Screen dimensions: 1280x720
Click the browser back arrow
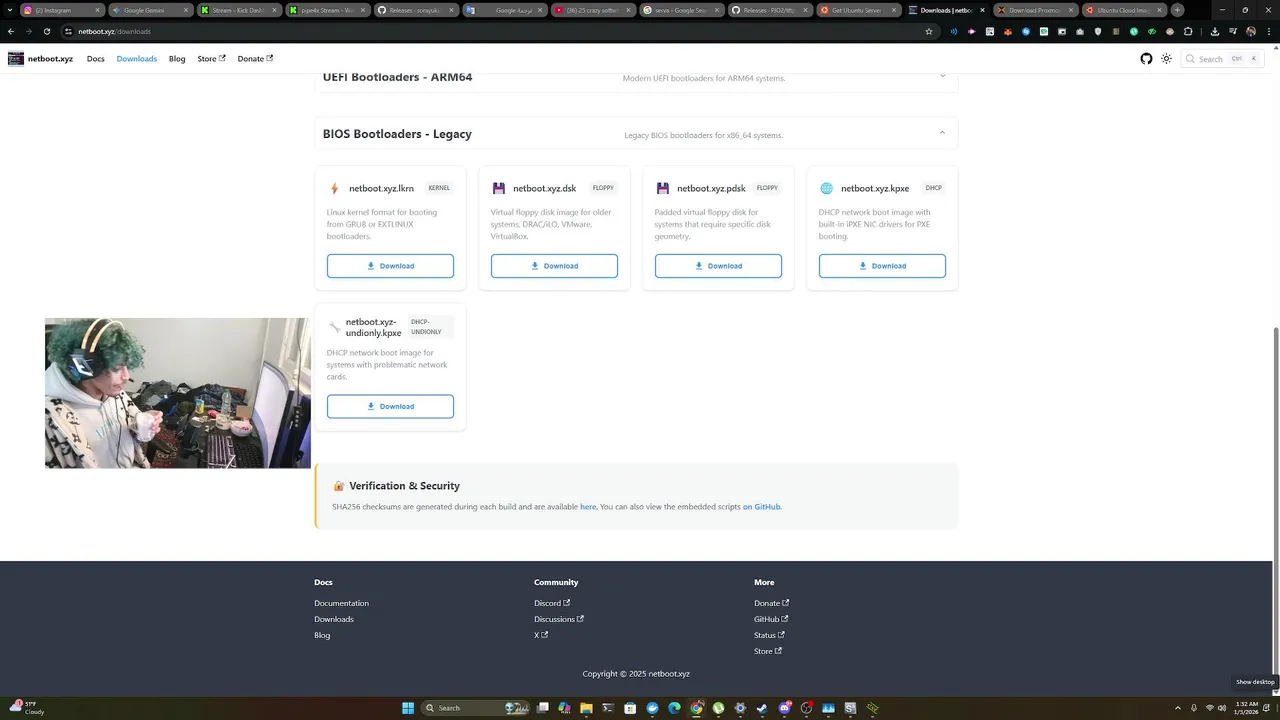click(x=11, y=31)
